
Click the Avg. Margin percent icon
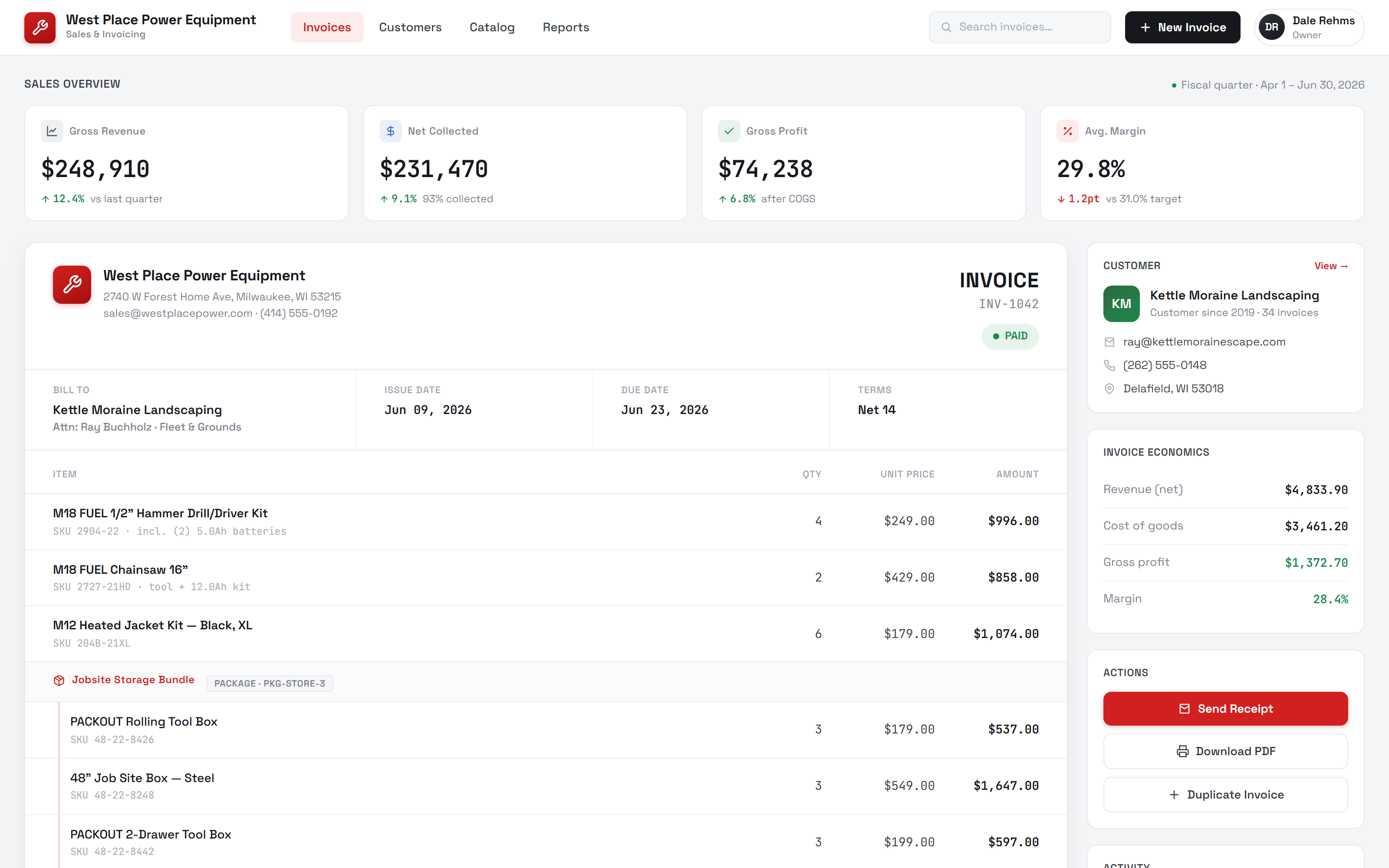pyautogui.click(x=1068, y=131)
